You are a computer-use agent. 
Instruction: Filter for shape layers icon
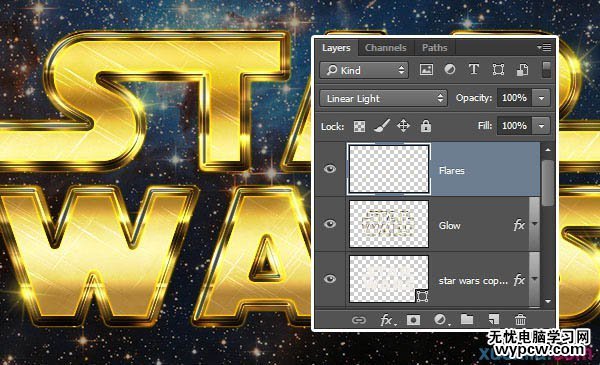coord(498,70)
